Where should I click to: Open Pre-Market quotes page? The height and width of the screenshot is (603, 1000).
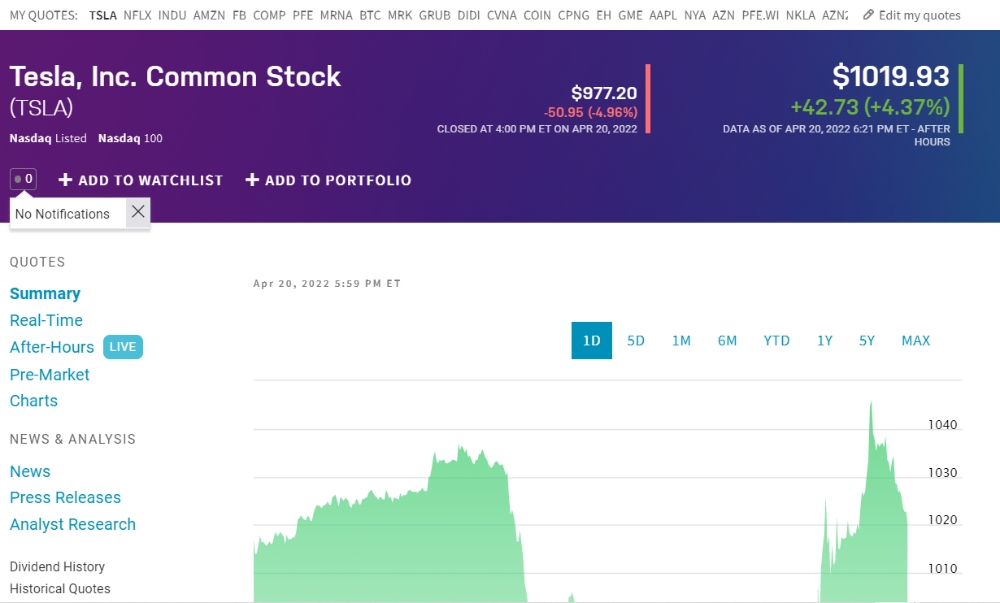49,374
